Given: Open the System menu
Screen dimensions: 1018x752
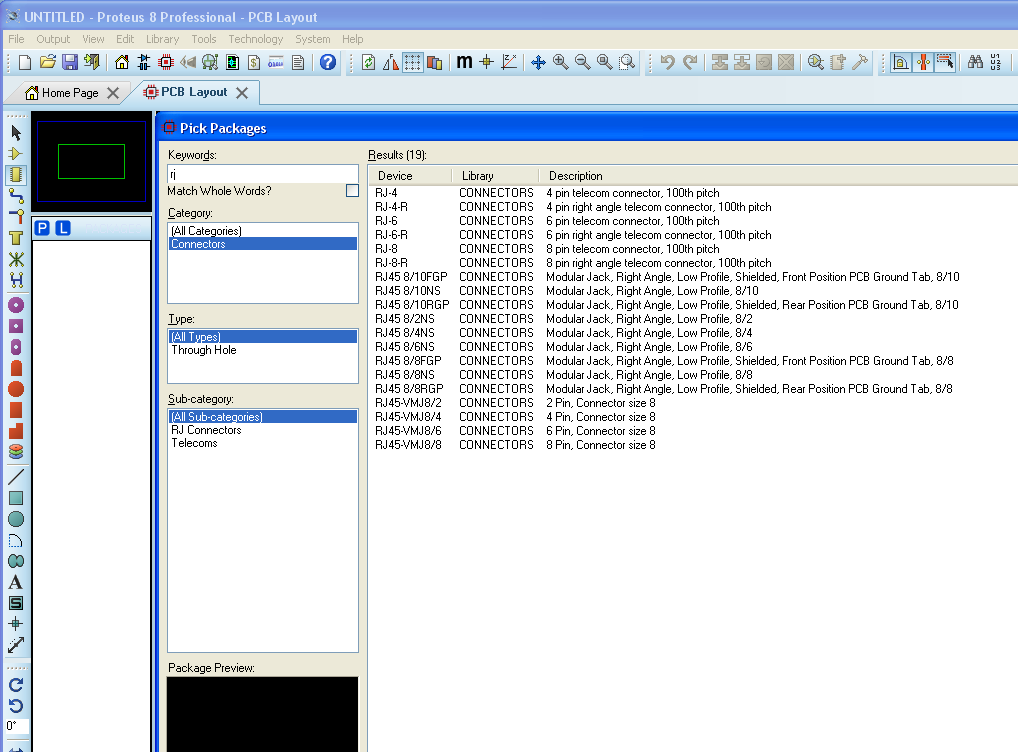Looking at the screenshot, I should click(313, 39).
